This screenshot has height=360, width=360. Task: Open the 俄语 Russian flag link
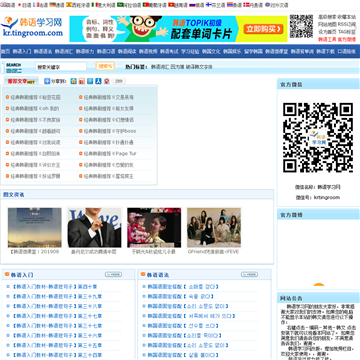[197, 5]
